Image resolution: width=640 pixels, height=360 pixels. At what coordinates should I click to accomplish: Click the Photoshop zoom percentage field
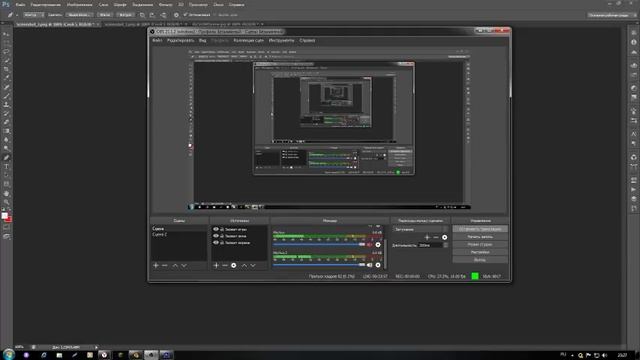[20, 347]
